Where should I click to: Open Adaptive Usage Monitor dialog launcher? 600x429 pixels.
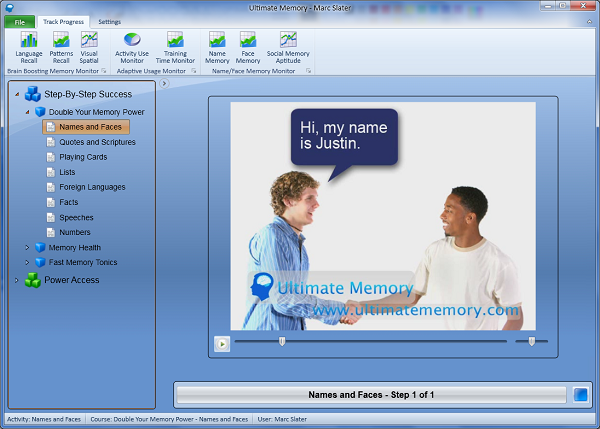pos(194,71)
